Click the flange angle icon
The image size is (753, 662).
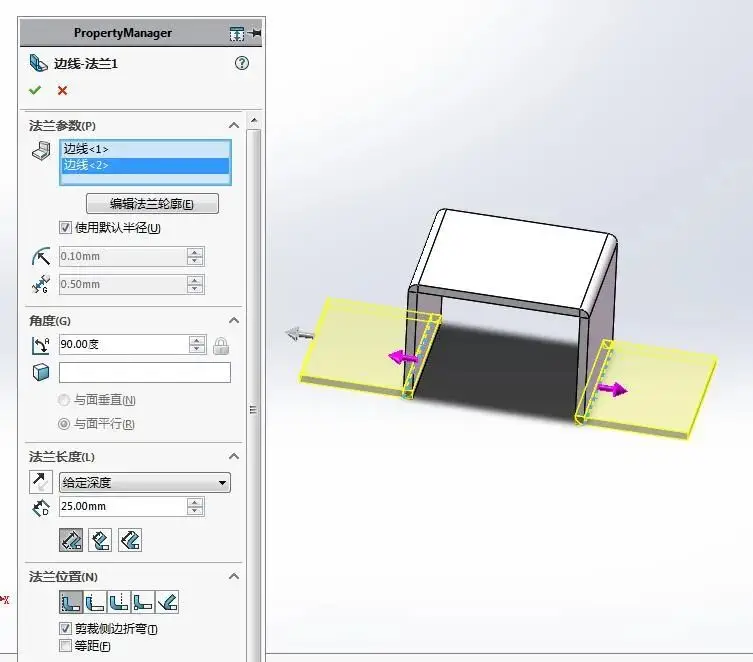[40, 345]
